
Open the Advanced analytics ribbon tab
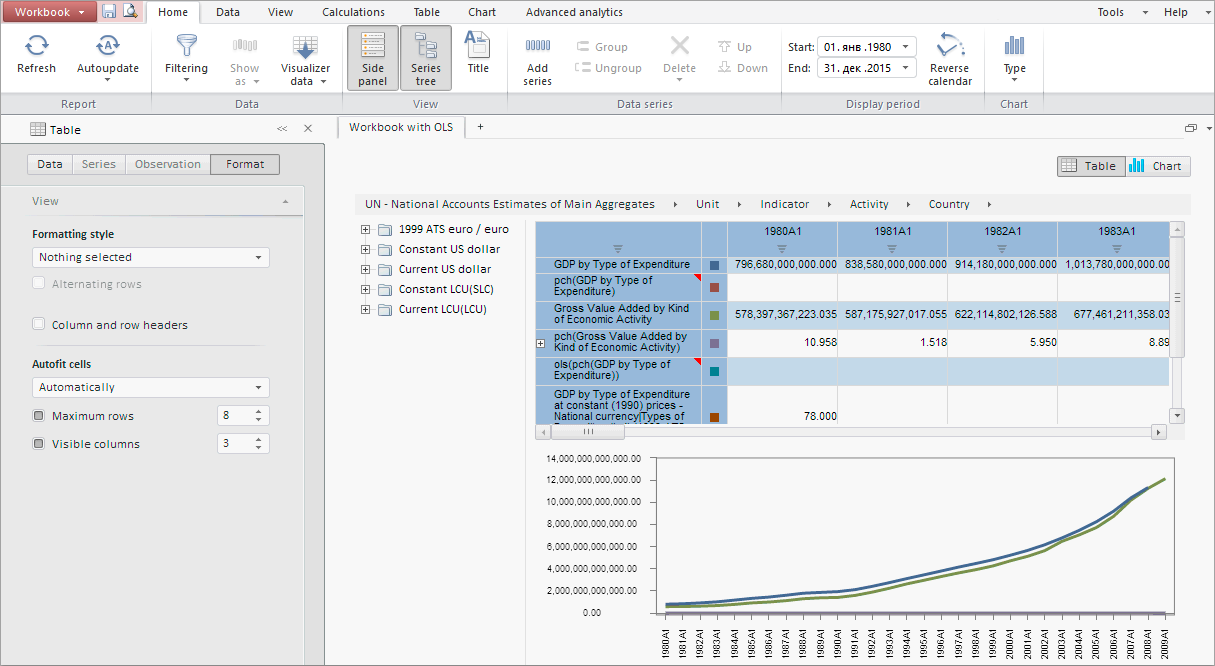point(574,12)
